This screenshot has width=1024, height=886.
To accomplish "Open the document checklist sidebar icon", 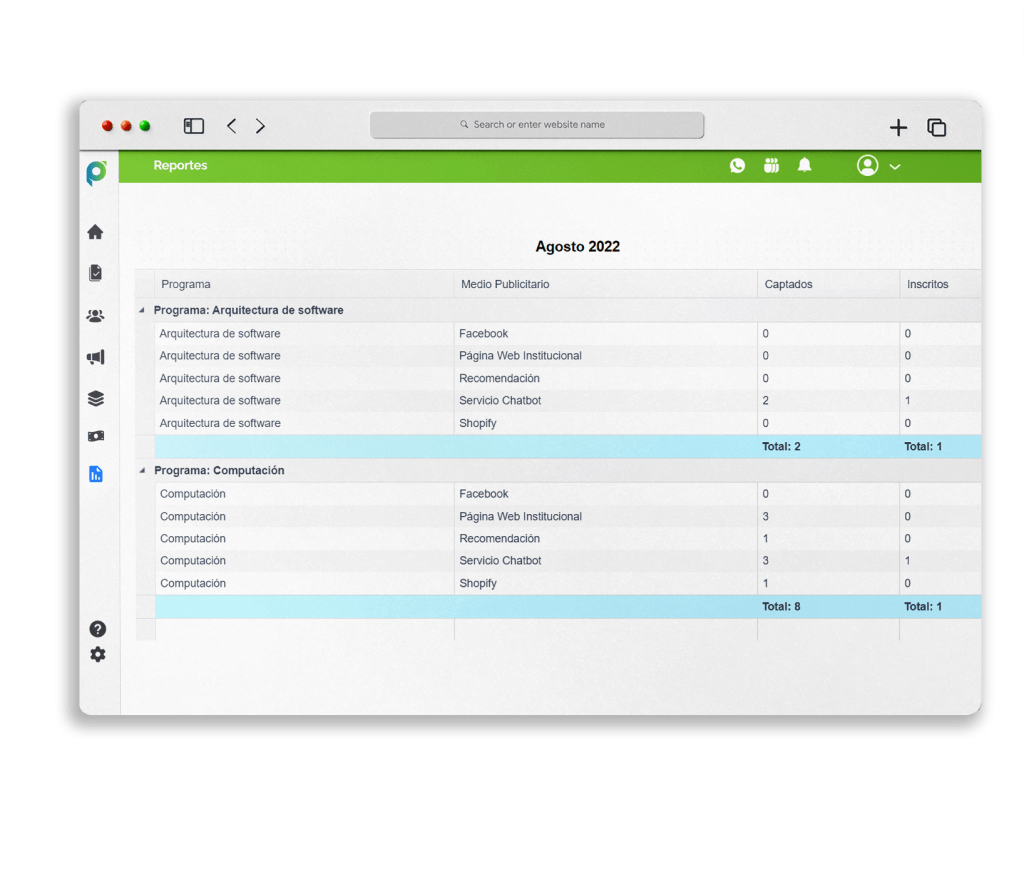I will [95, 272].
